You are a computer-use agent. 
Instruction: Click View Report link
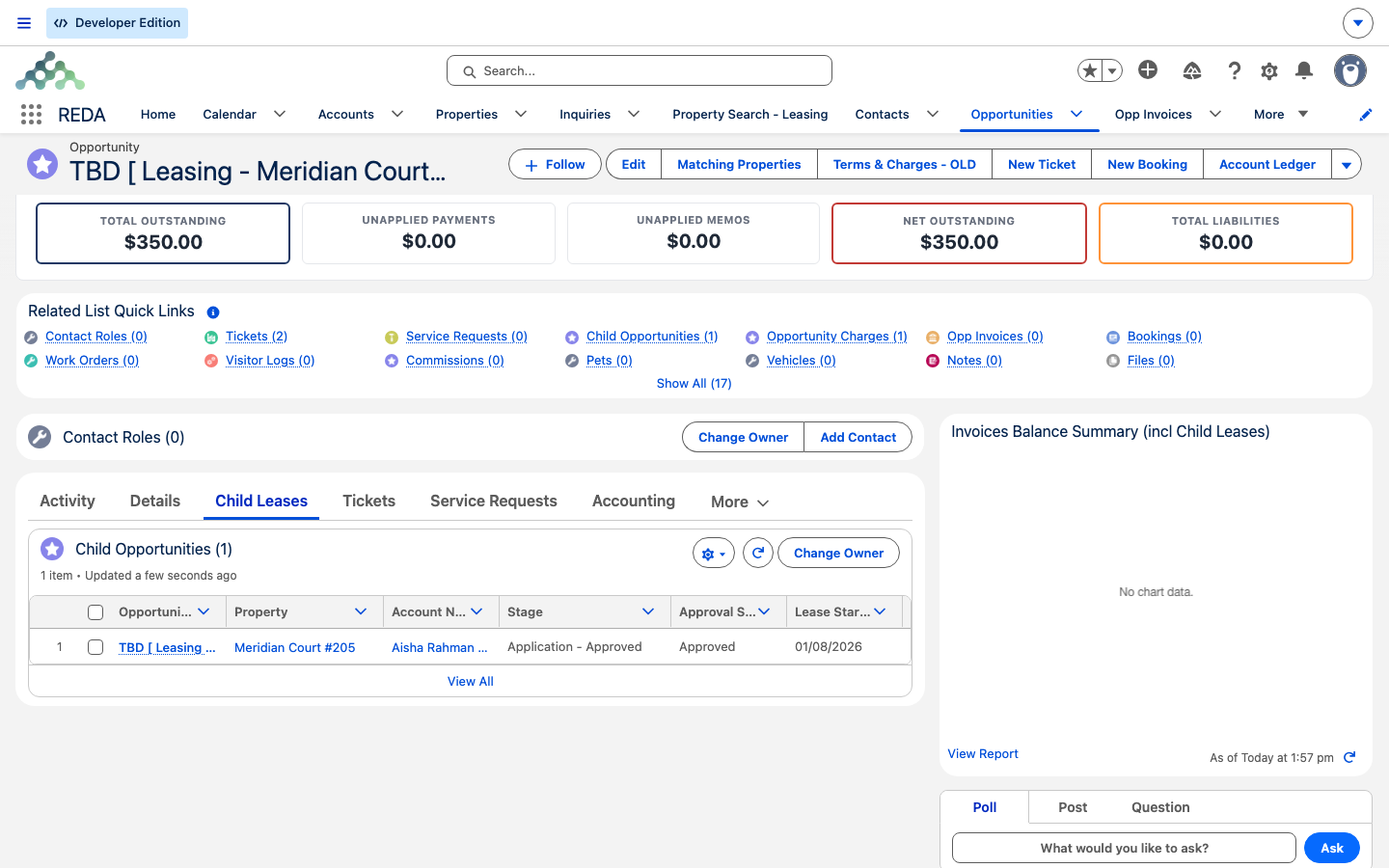point(983,753)
